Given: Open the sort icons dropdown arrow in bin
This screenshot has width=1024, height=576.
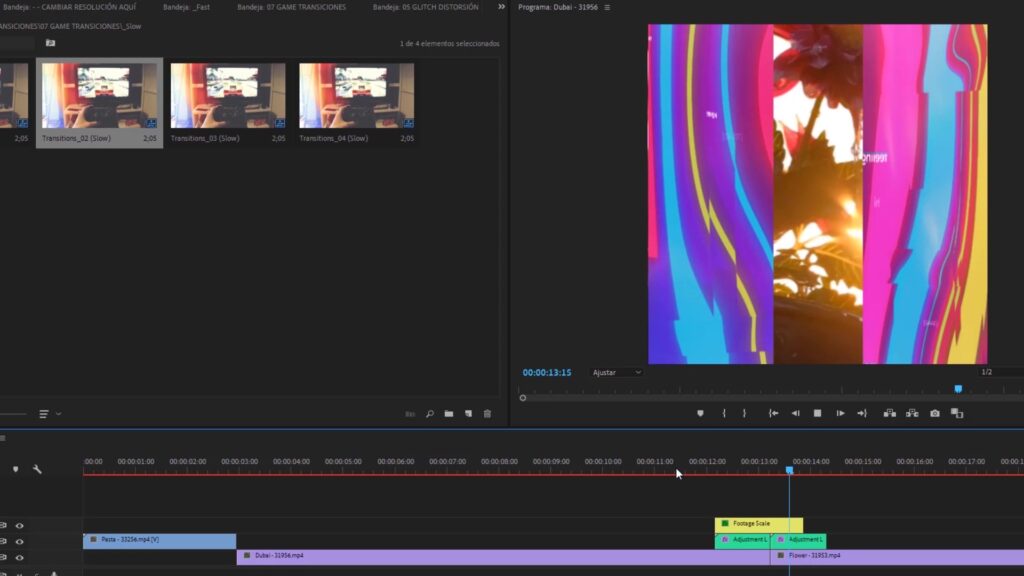Looking at the screenshot, I should coord(59,414).
